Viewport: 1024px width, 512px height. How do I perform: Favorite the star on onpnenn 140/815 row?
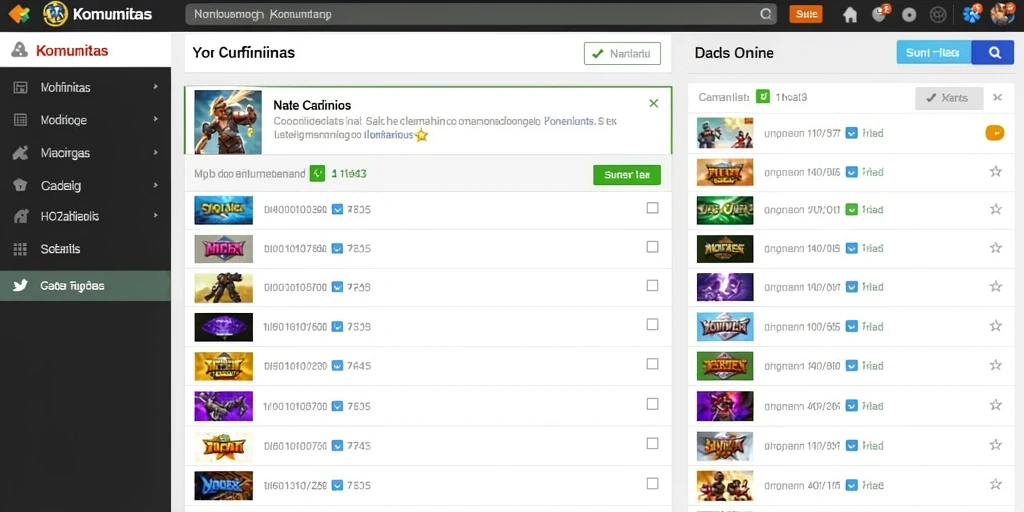pos(995,172)
